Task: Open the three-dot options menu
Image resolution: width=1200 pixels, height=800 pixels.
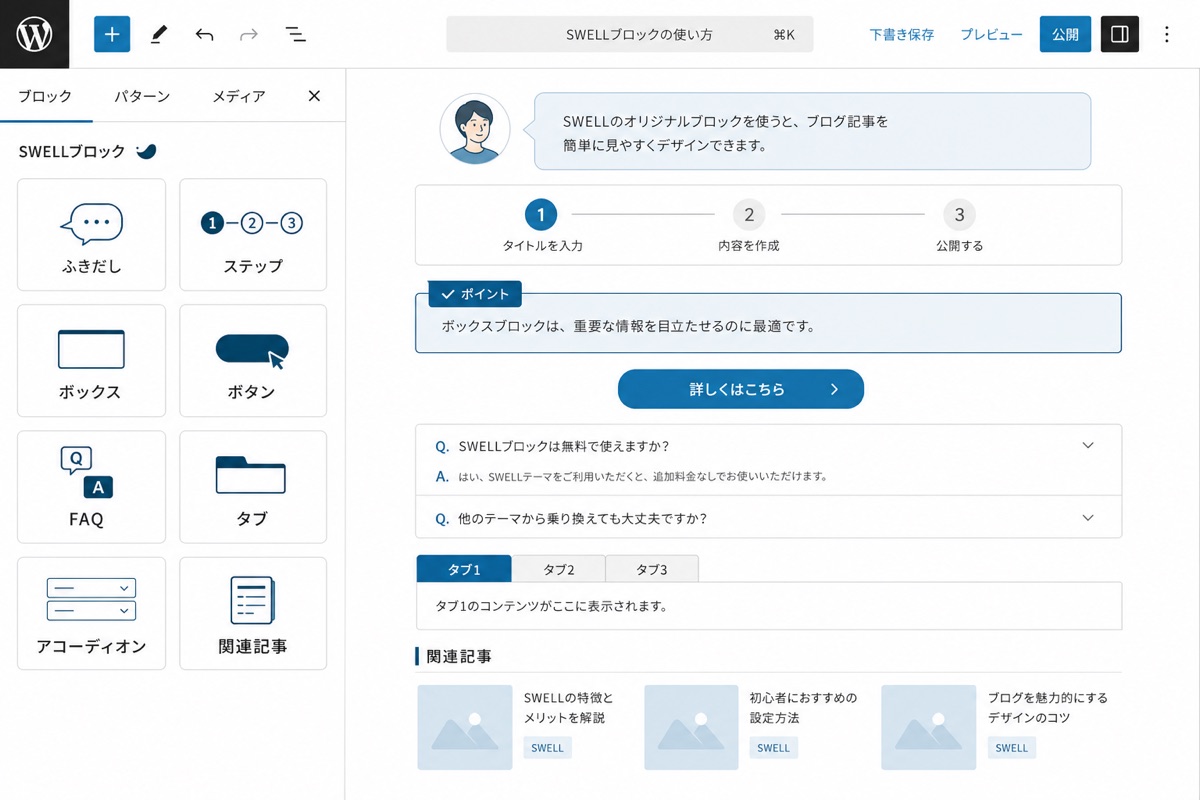Action: pos(1166,34)
